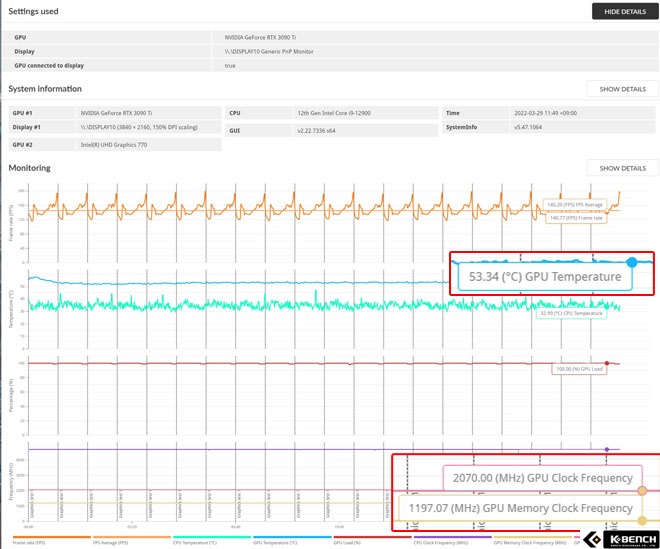Click the 'Display #1' label
Screen dimensions: 660x549
tap(27, 127)
